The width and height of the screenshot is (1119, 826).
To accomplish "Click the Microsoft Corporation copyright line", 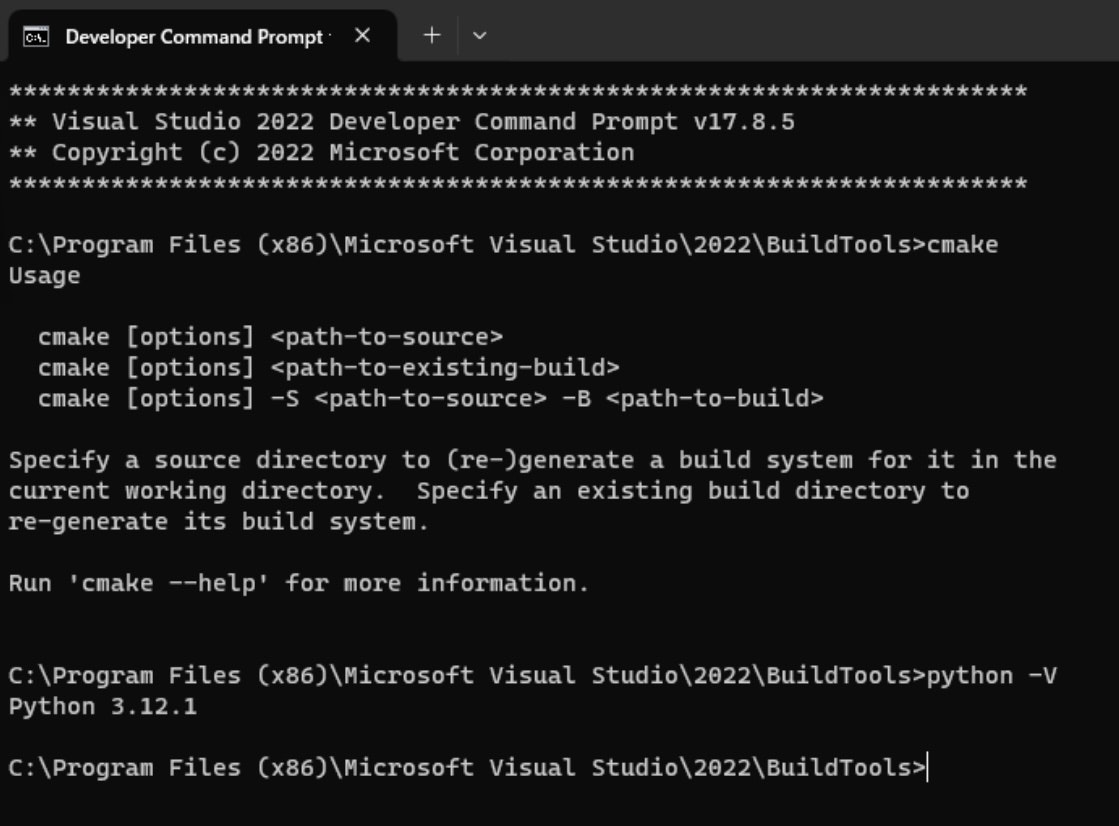I will point(321,153).
